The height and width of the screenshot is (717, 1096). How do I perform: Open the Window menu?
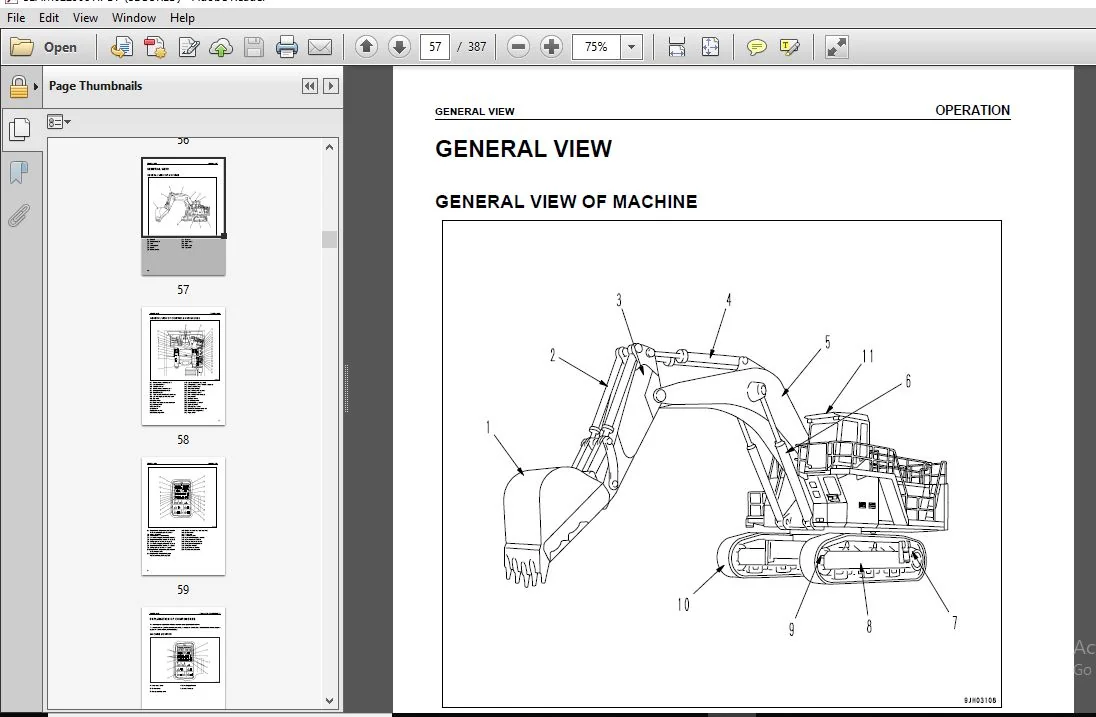[x=134, y=17]
